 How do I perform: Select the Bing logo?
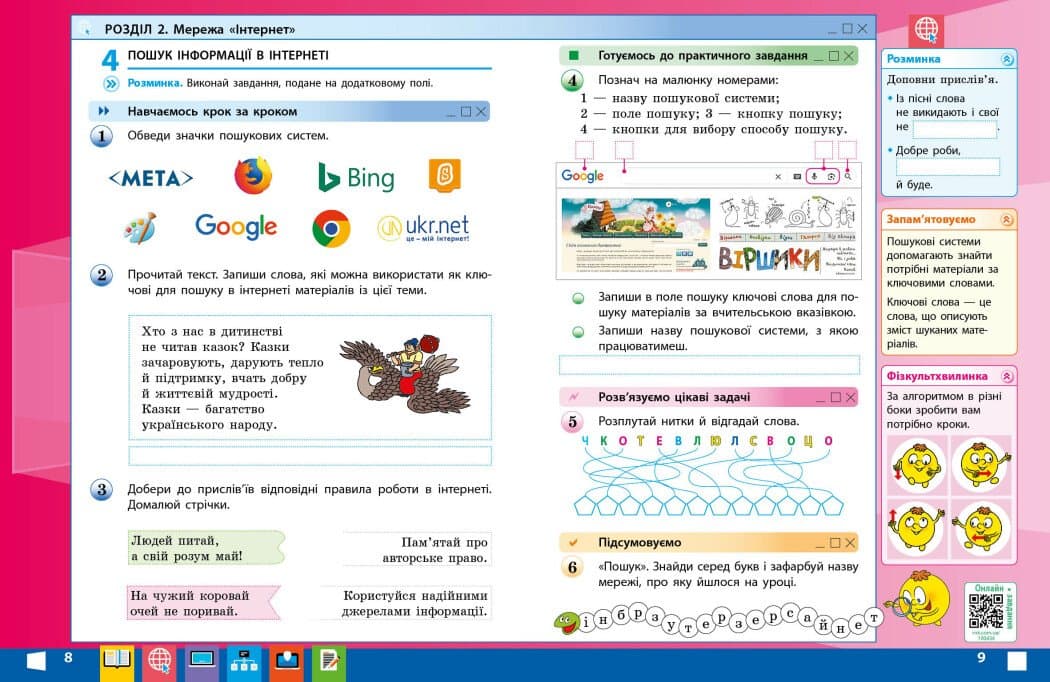[x=356, y=178]
